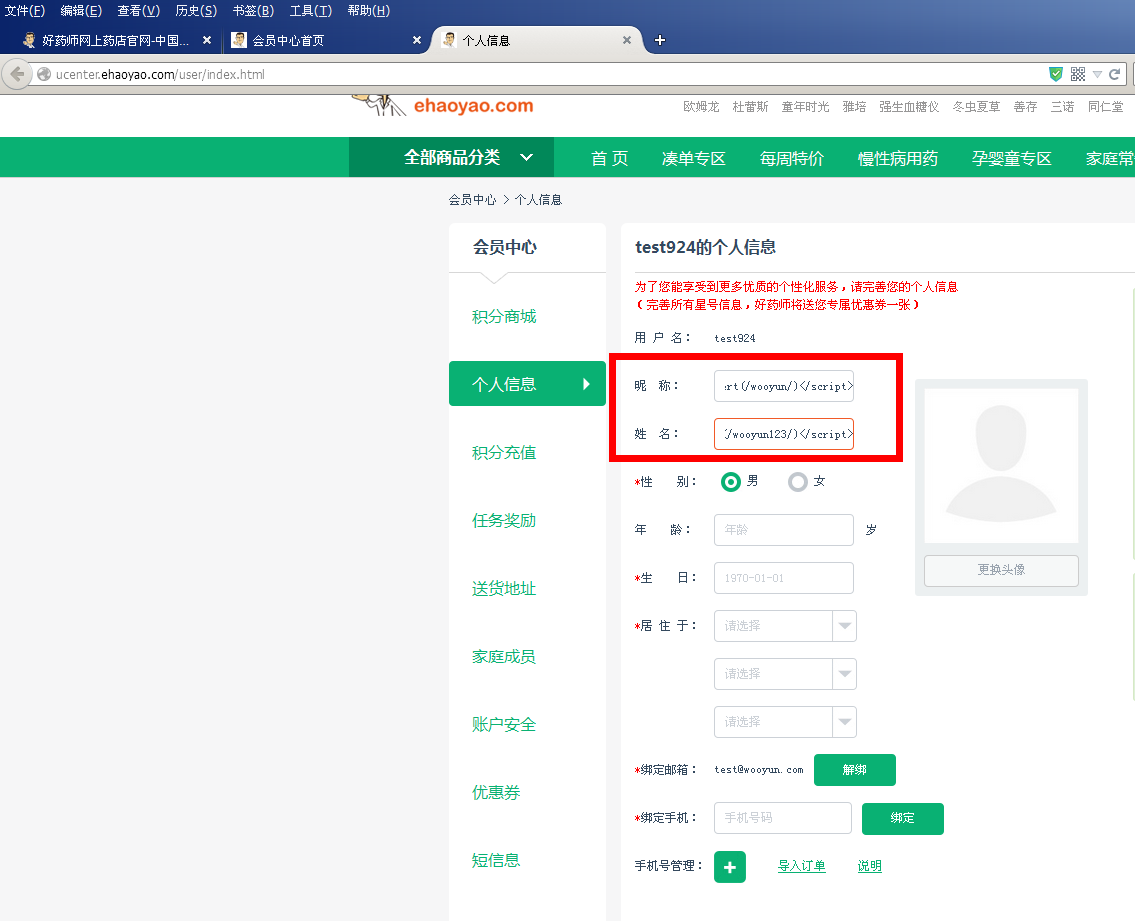Image resolution: width=1135 pixels, height=921 pixels.
Task: Open 任务奖励 in member sidebar
Action: point(504,521)
